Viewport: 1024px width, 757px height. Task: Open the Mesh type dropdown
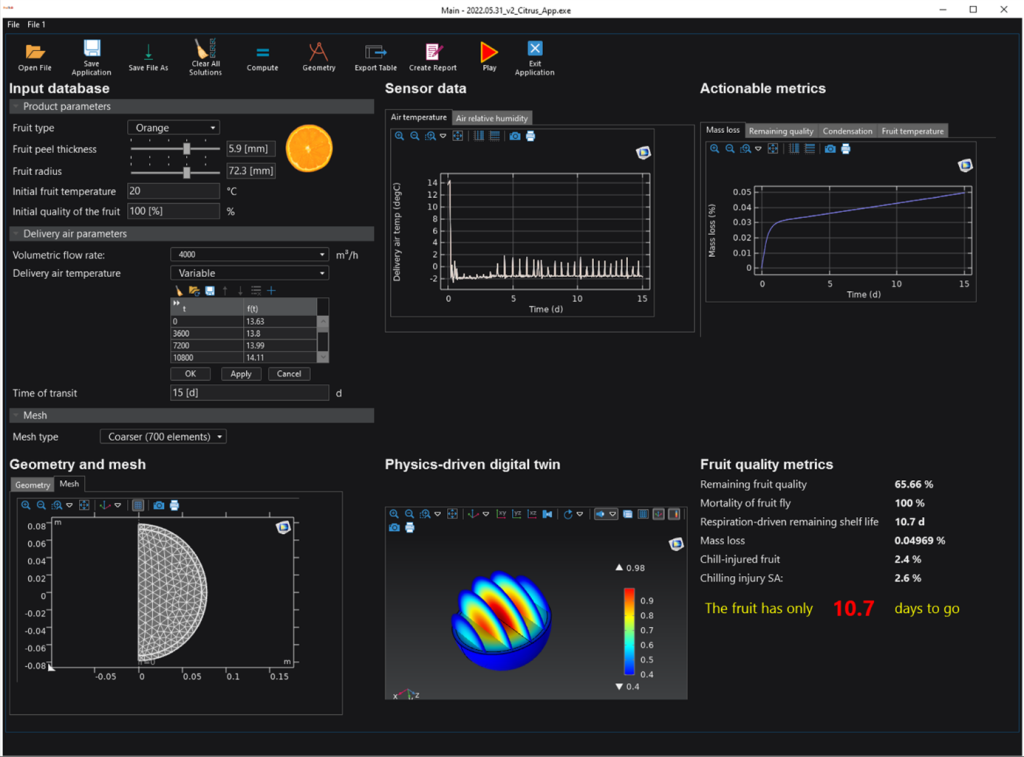click(x=163, y=437)
